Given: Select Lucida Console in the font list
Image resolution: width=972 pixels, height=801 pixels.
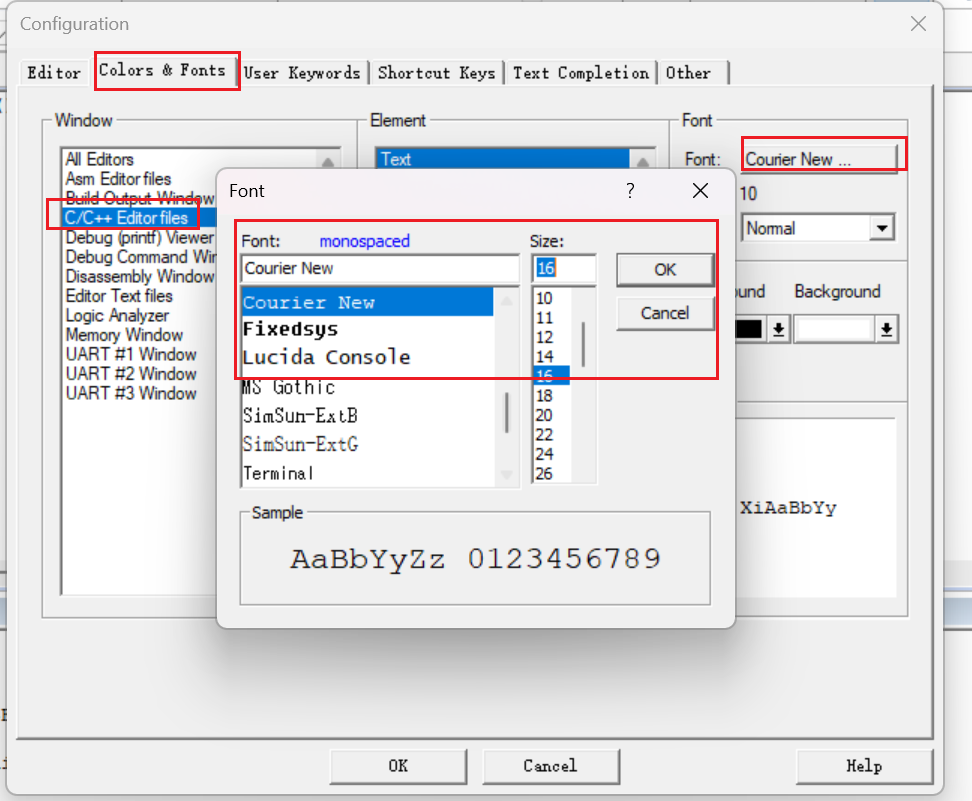Looking at the screenshot, I should click(326, 357).
